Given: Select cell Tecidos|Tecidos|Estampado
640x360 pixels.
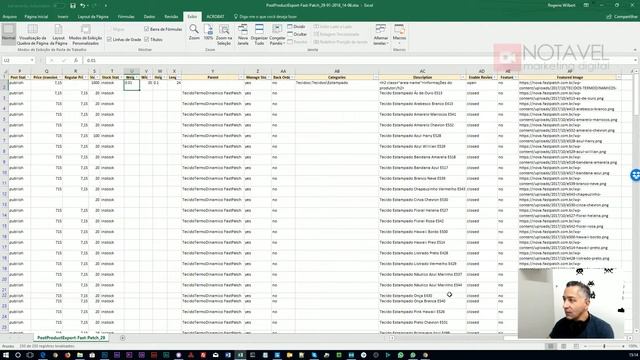Looking at the screenshot, I should [337, 85].
